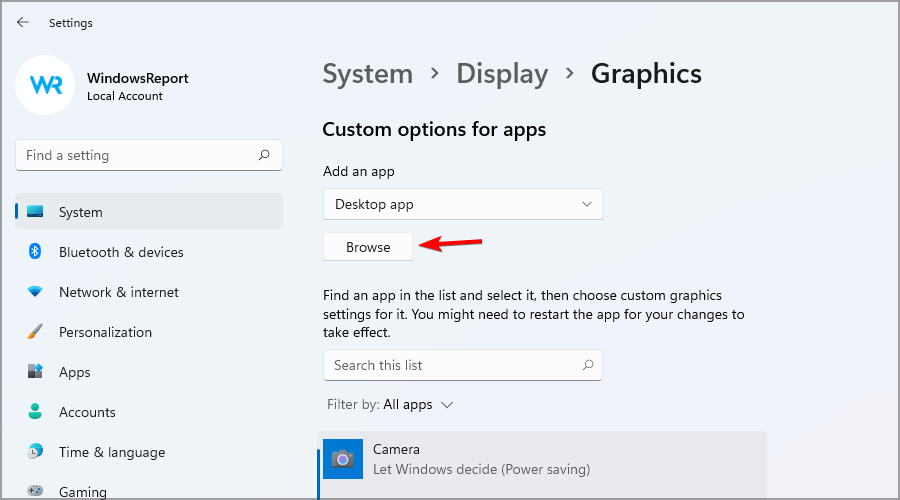Open the Apps sidebar icon
The image size is (900, 500).
[x=35, y=371]
